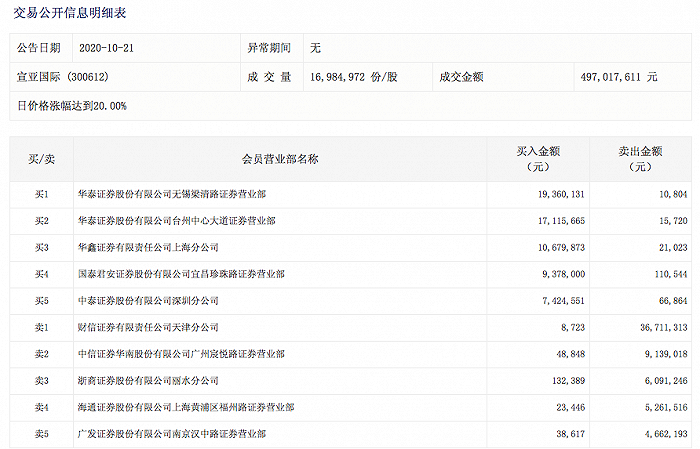Click the note 日价格涨幅达到20.00%
This screenshot has width=700, height=449.
pos(72,106)
